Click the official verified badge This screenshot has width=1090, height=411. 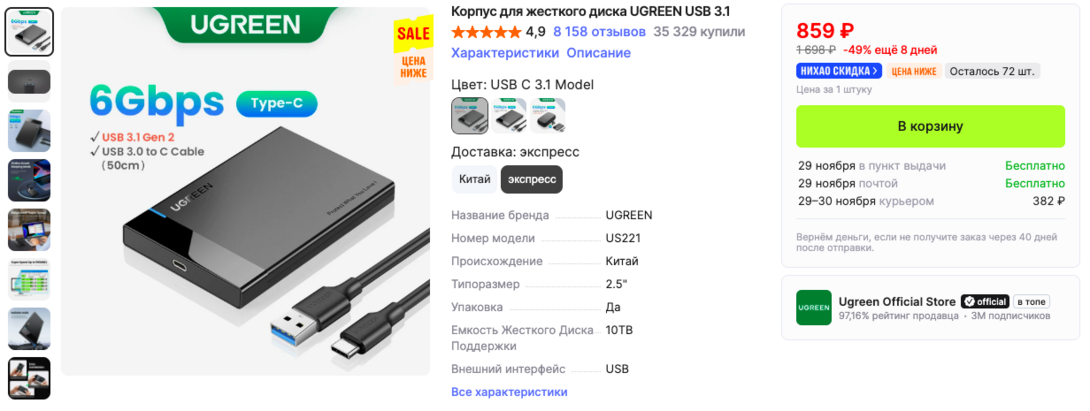point(985,302)
